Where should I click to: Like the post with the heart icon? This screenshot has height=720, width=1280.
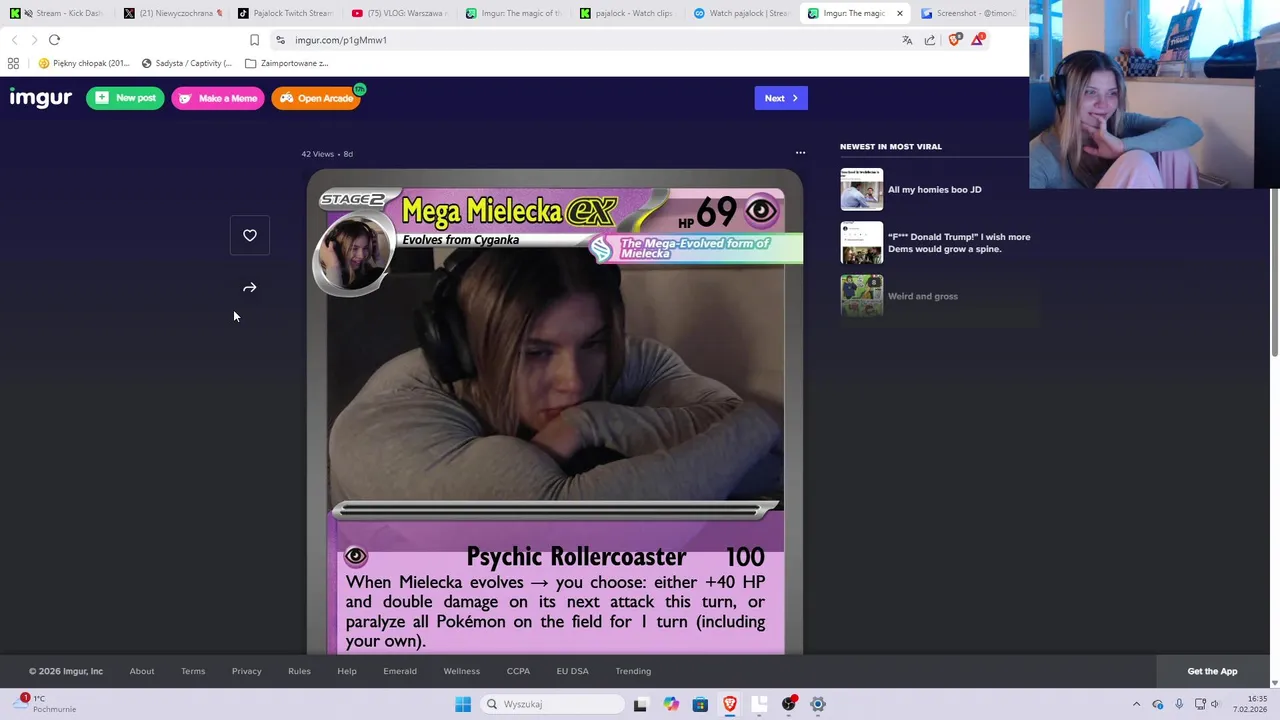click(250, 236)
